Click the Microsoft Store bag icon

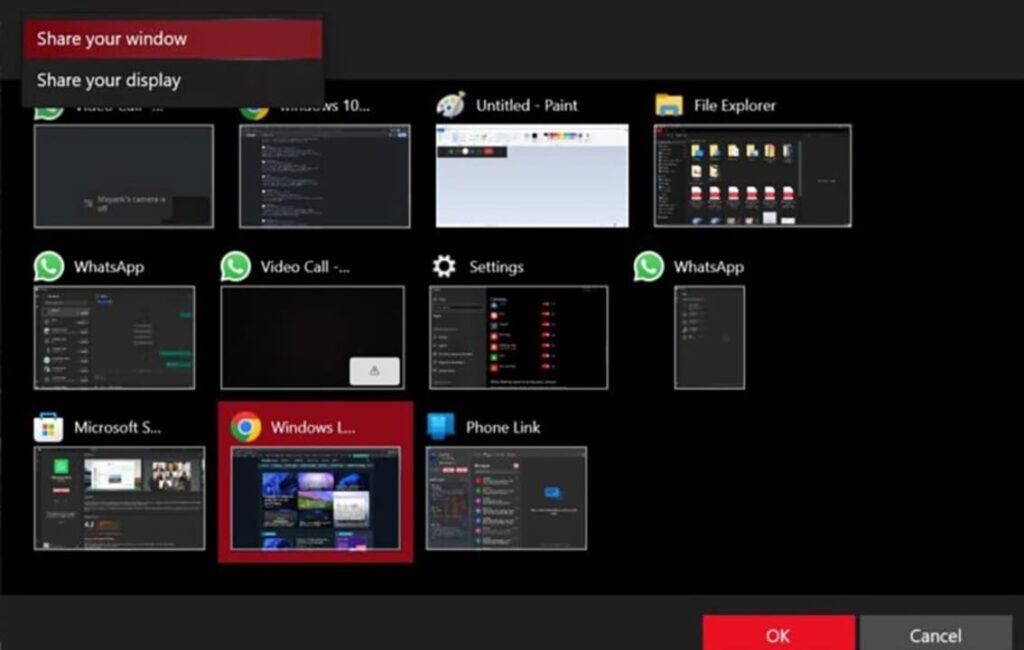[x=48, y=428]
